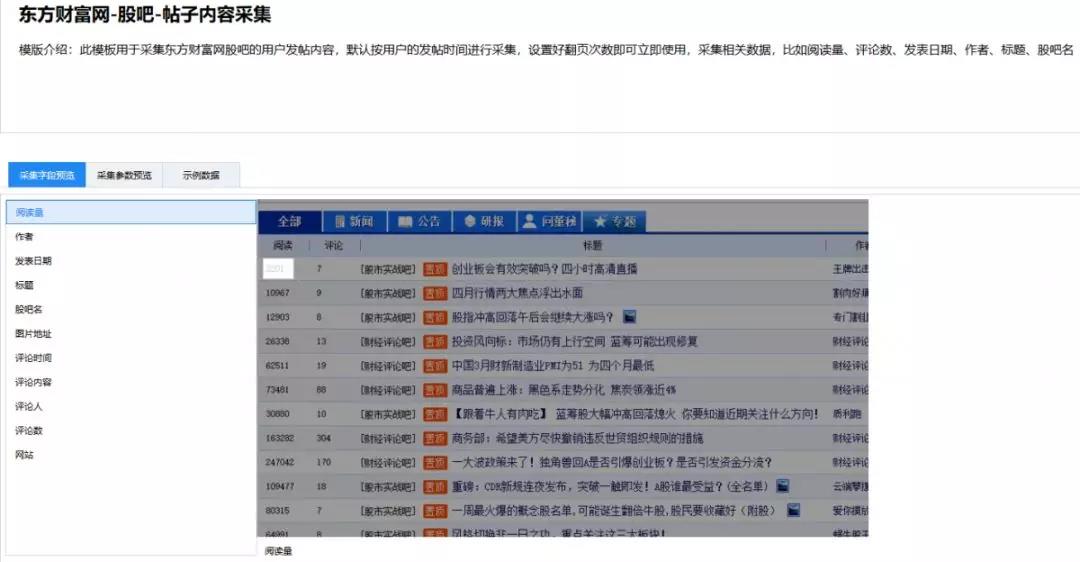Image resolution: width=1080 pixels, height=562 pixels.
Task: Click read count 12903
Action: tap(278, 317)
